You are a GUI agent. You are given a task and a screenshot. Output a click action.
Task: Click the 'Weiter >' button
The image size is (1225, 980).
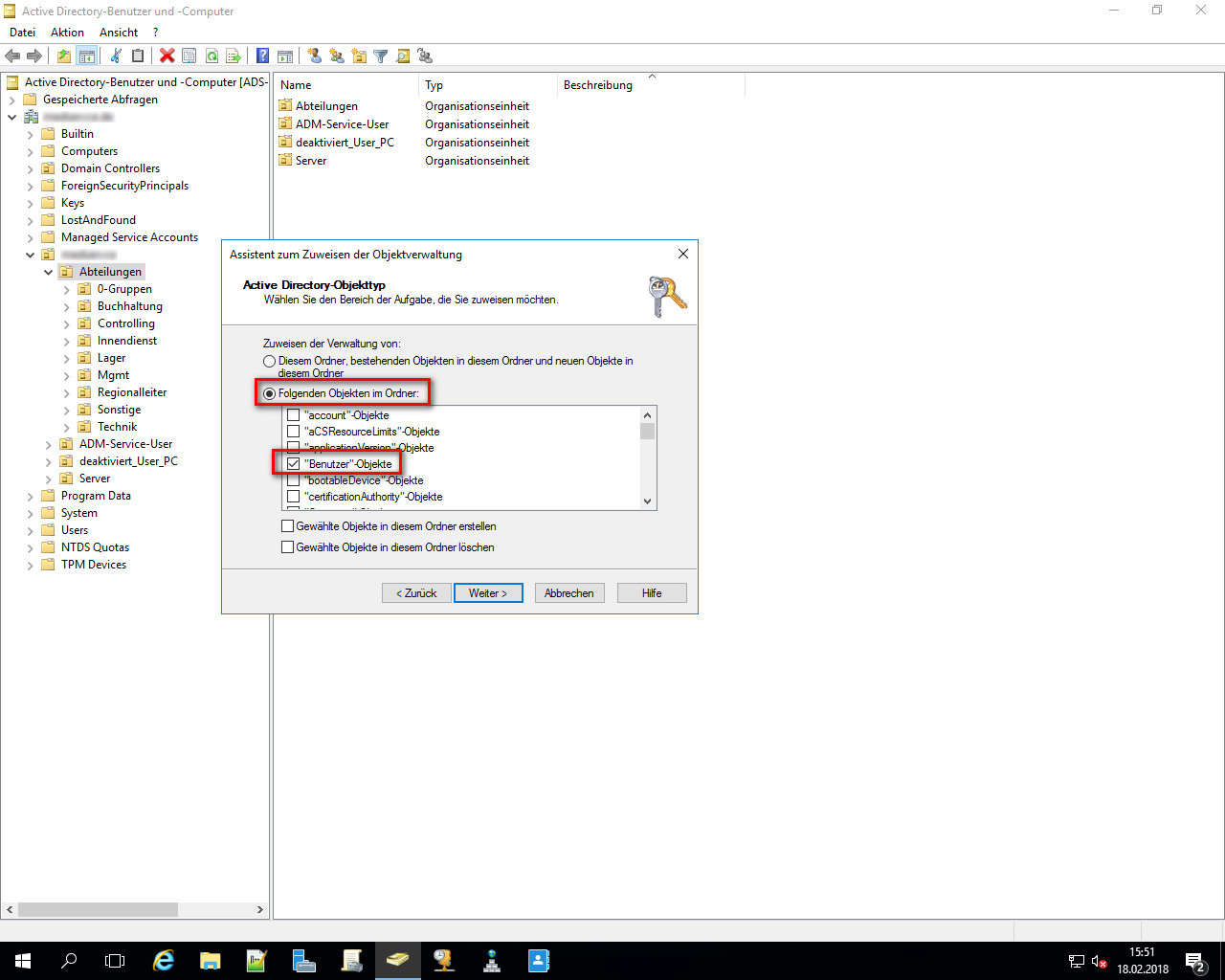click(x=487, y=593)
